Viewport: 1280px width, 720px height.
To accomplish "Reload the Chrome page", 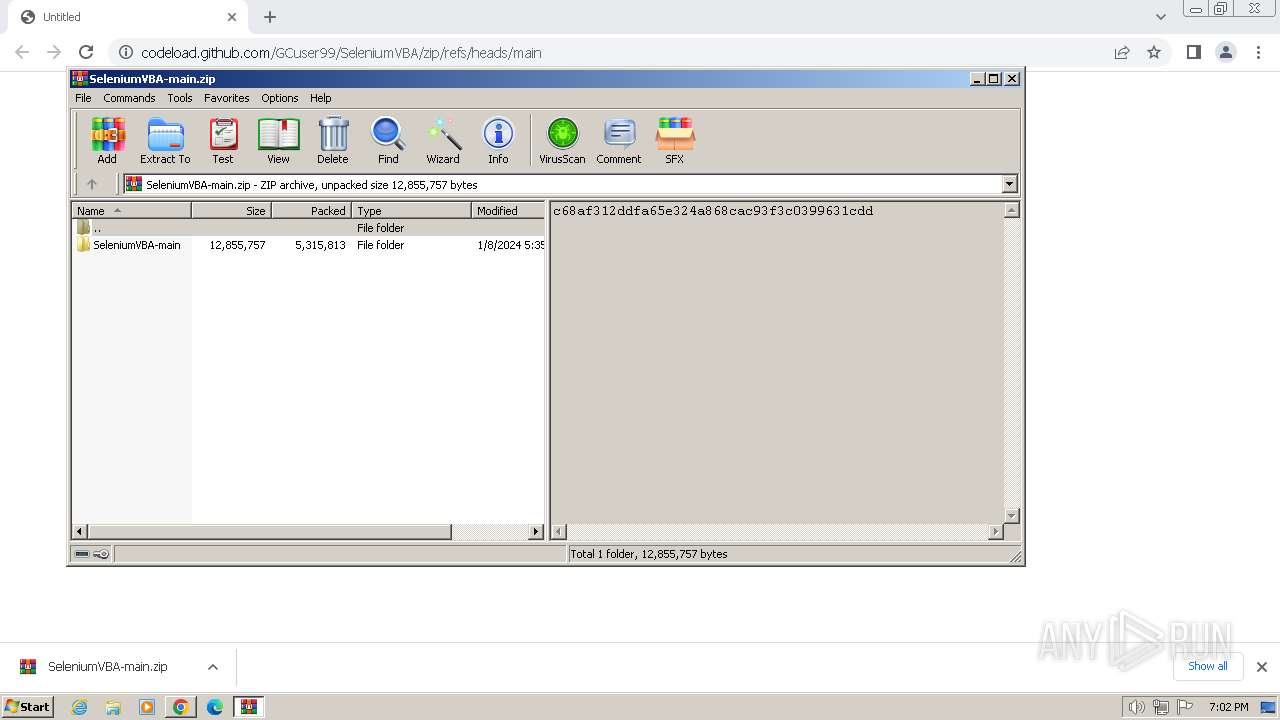I will pos(86,52).
